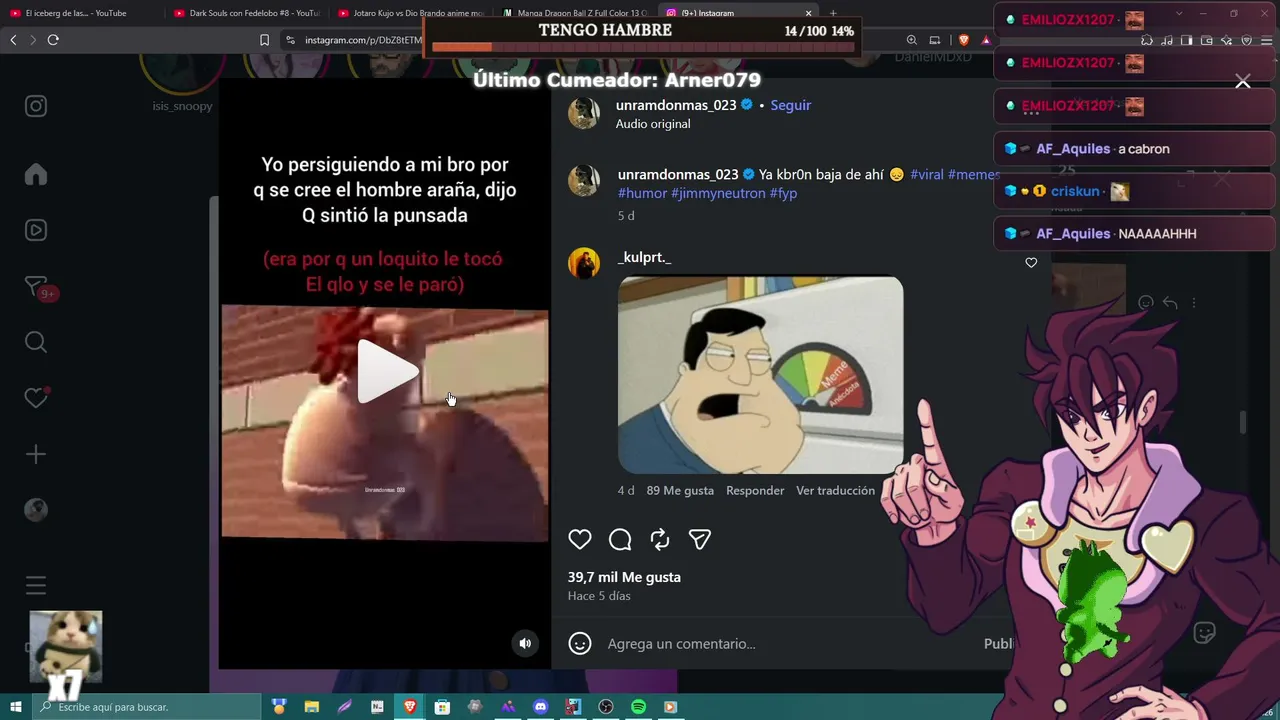The image size is (1280, 720).
Task: Open comment bubble icon under the post
Action: point(620,540)
